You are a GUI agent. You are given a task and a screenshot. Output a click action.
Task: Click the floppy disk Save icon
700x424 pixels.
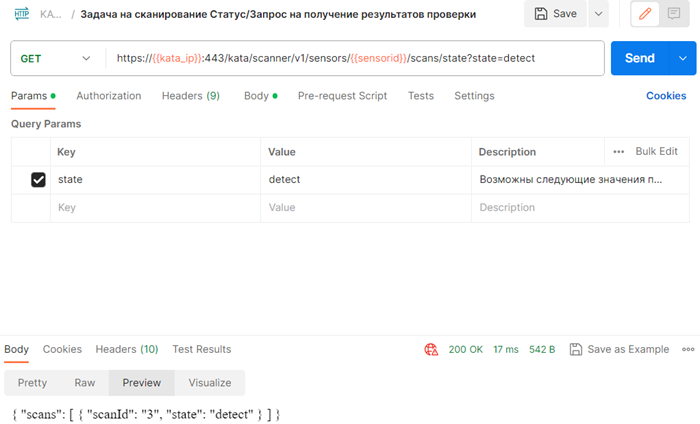click(541, 14)
